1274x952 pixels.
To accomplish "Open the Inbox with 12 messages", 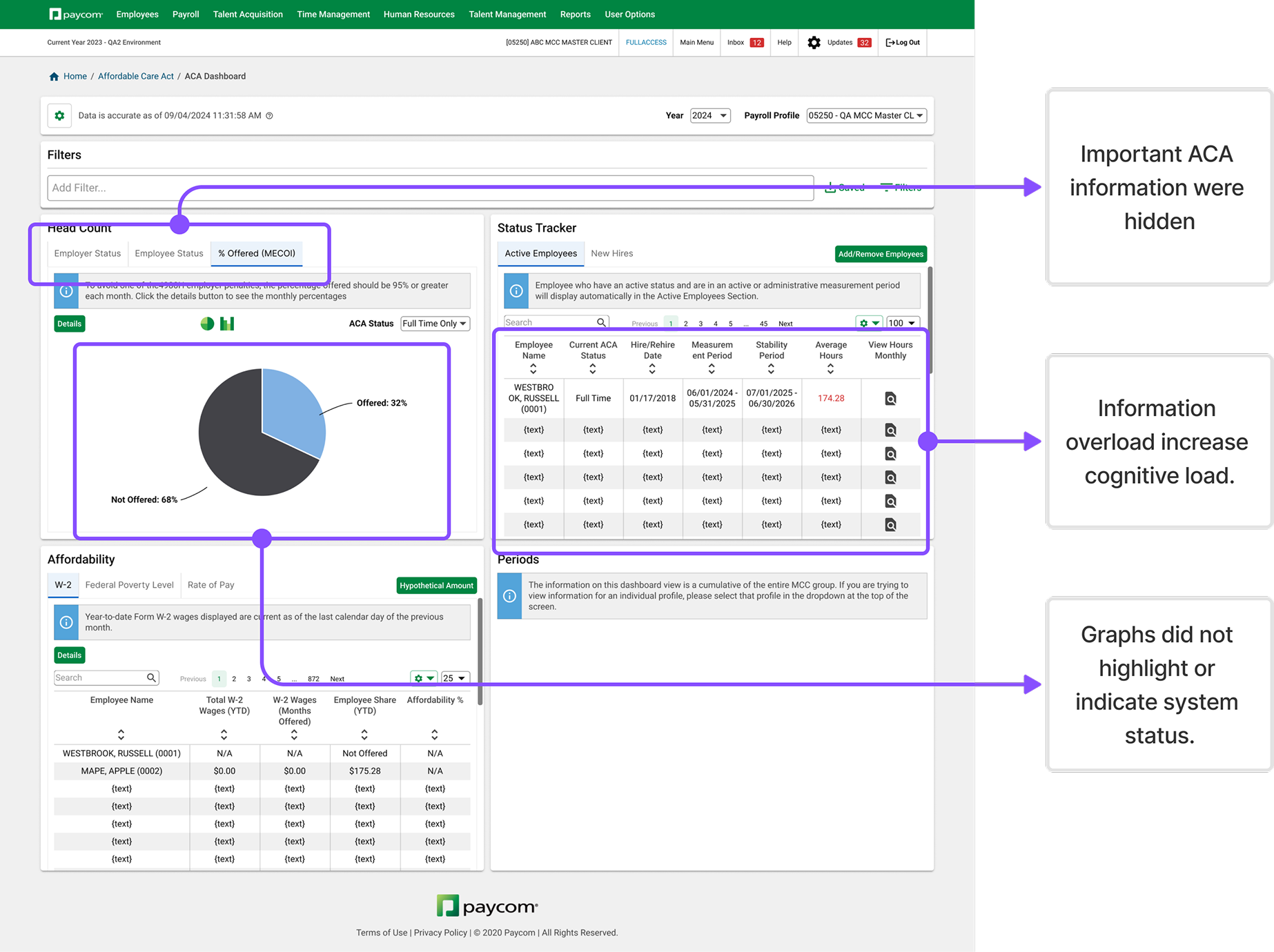I will tap(745, 43).
